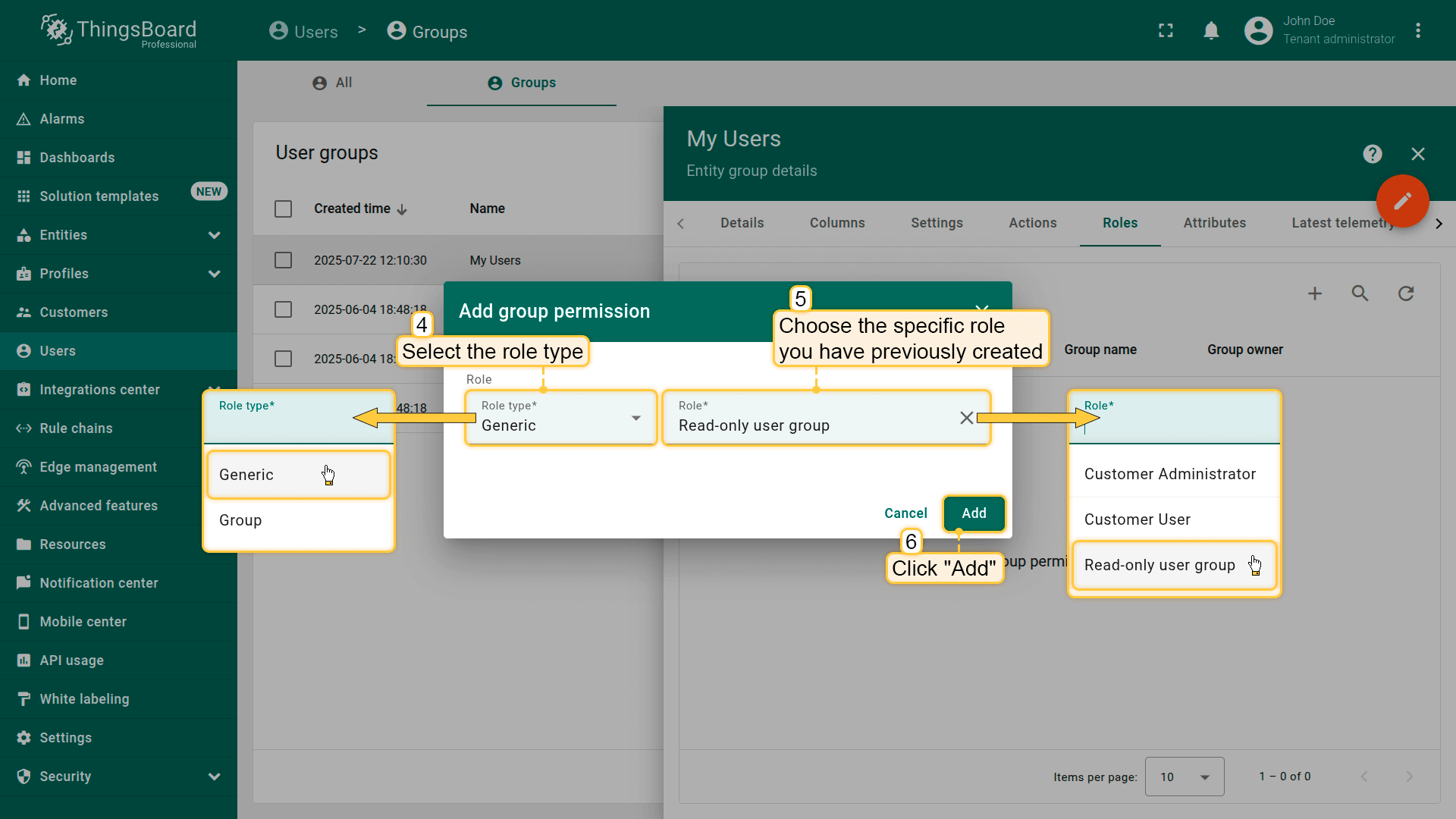The image size is (1456, 819).
Task: Open the Dashboards menu item
Action: [x=77, y=158]
